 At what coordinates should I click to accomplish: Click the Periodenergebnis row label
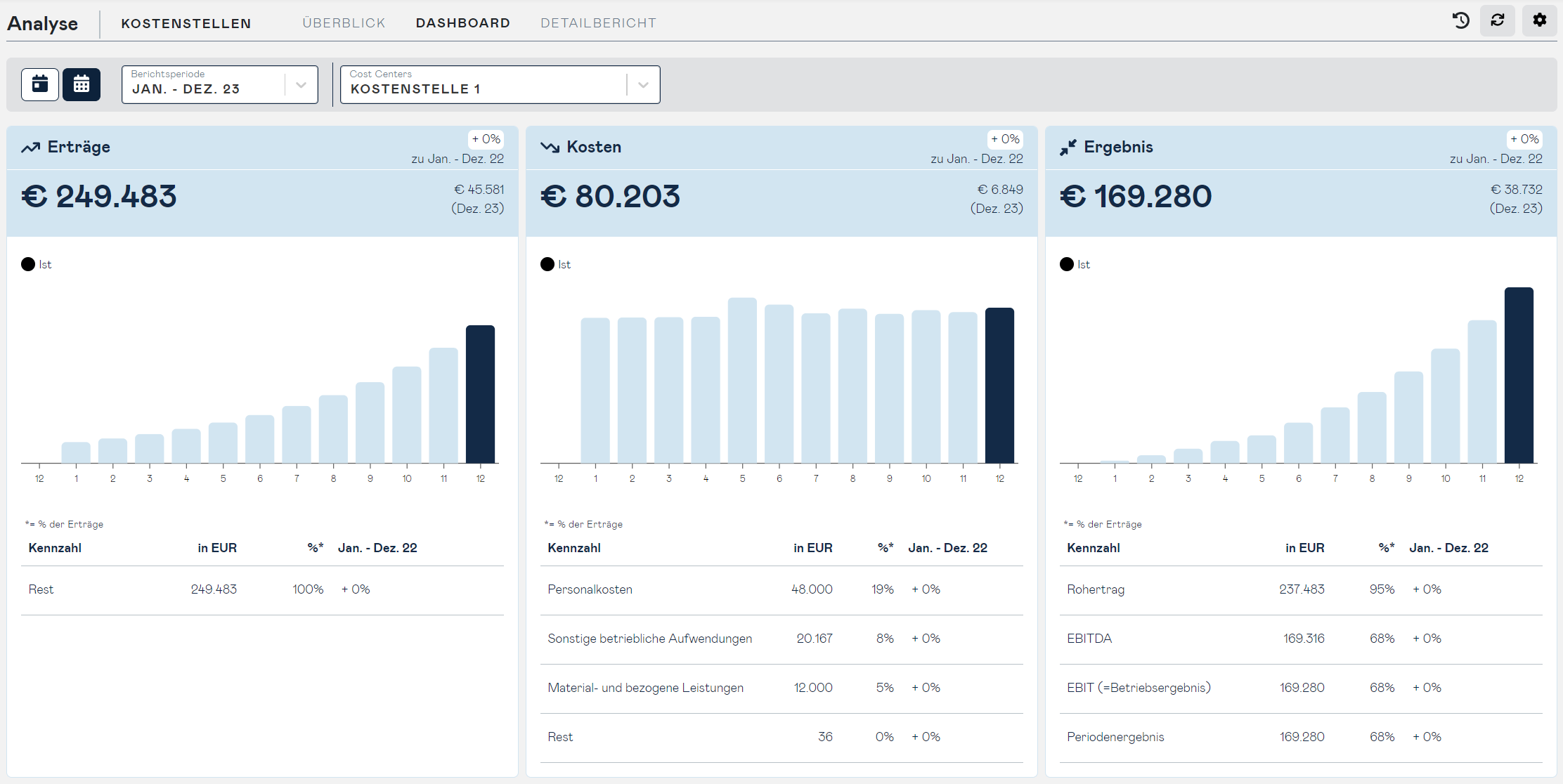(x=1115, y=737)
